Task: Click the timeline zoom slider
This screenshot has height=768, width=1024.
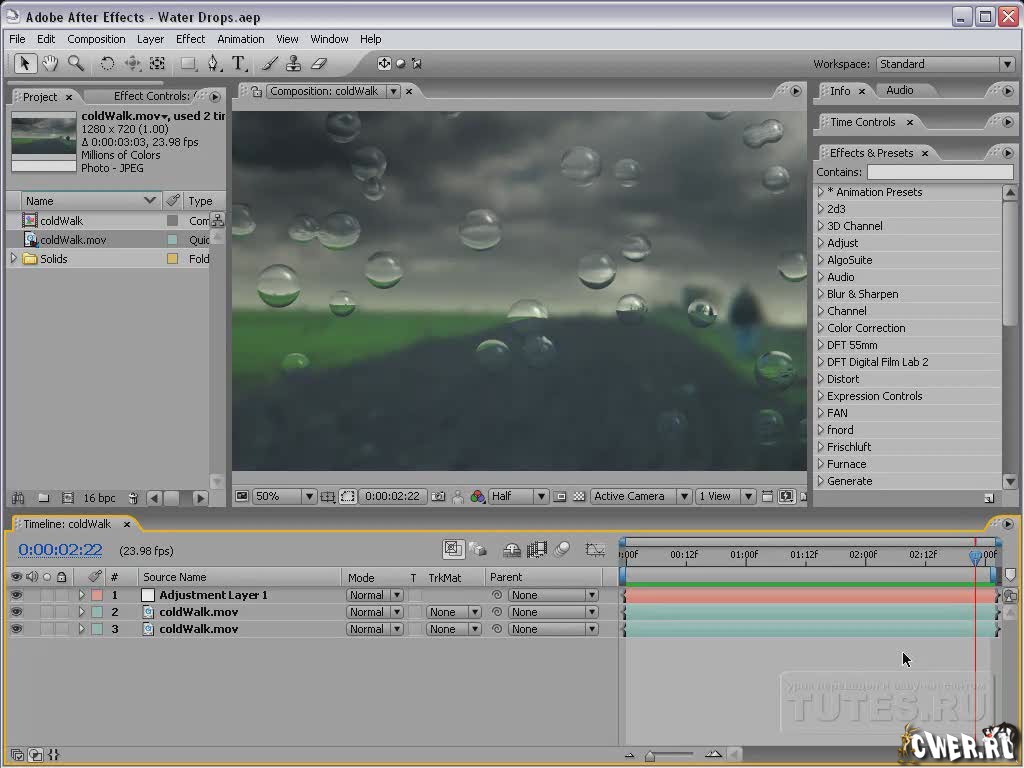Action: (x=650, y=755)
